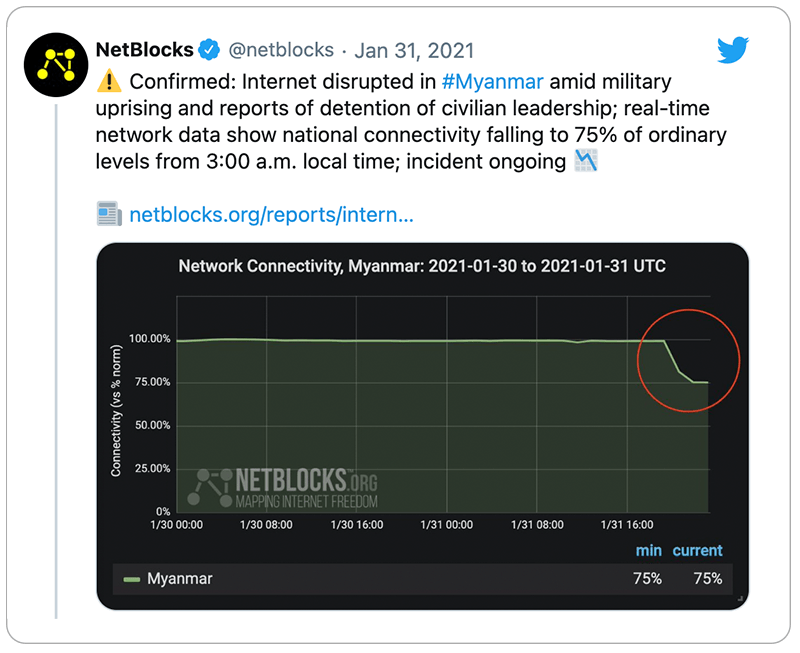This screenshot has width=800, height=653.
Task: Sort by the current column header
Action: [x=697, y=550]
